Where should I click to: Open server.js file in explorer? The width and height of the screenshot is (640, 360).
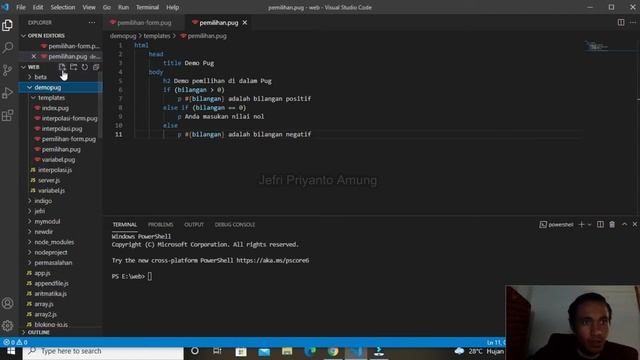[49, 180]
